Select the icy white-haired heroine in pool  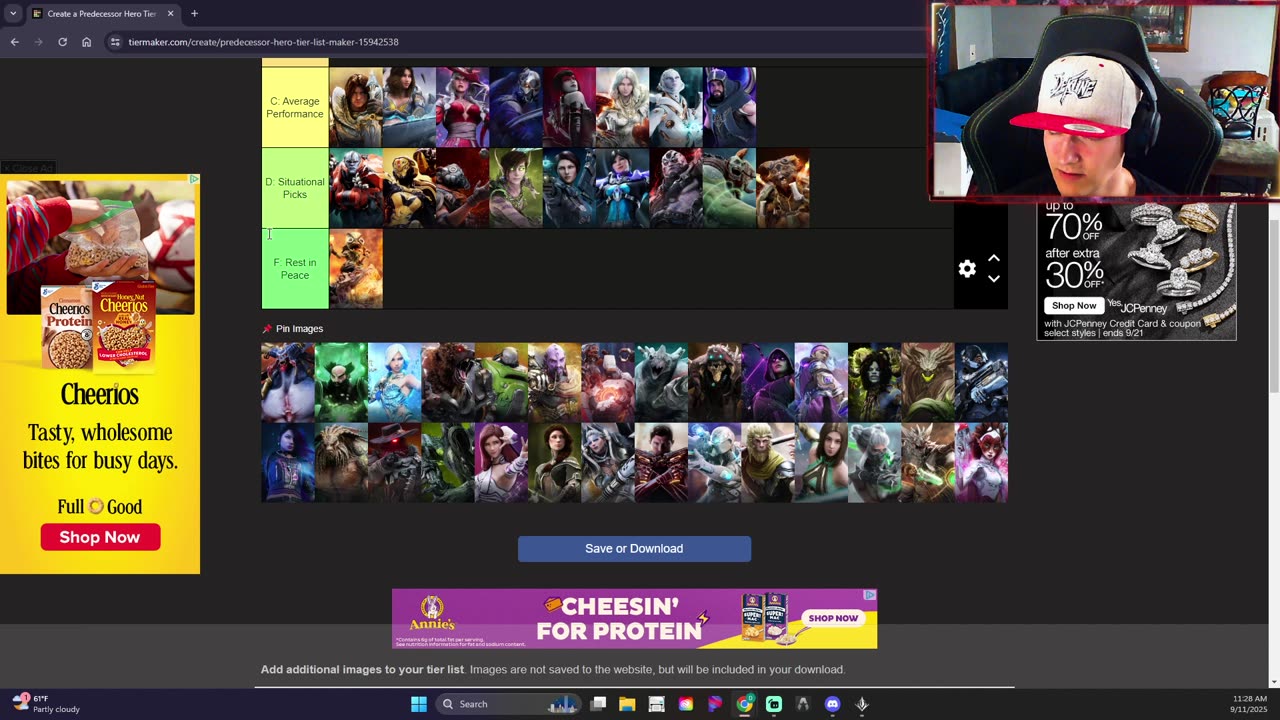[394, 382]
